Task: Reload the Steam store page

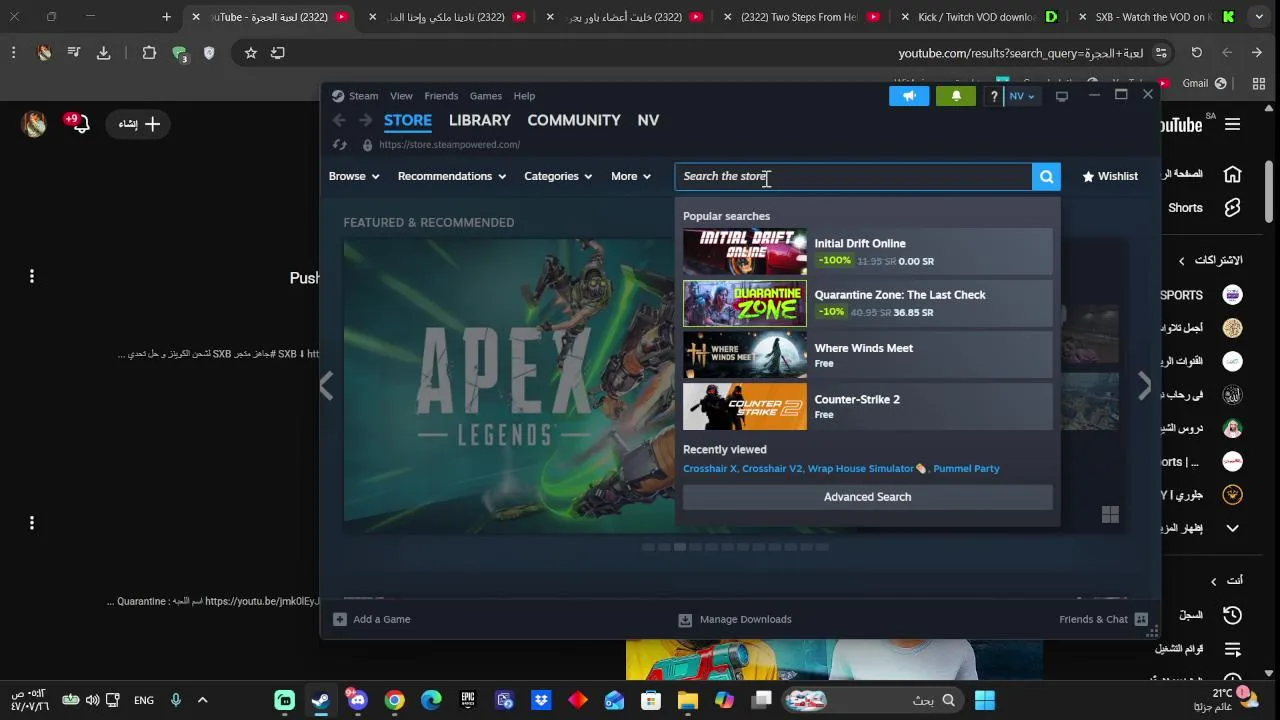Action: (340, 145)
